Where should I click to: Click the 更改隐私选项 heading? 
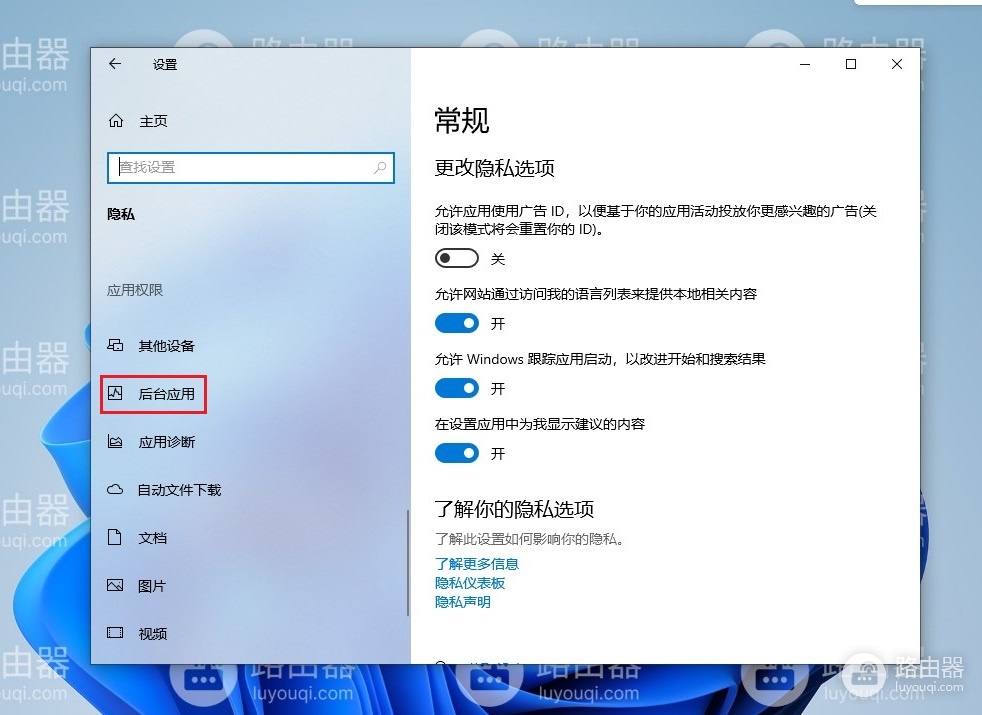(495, 168)
